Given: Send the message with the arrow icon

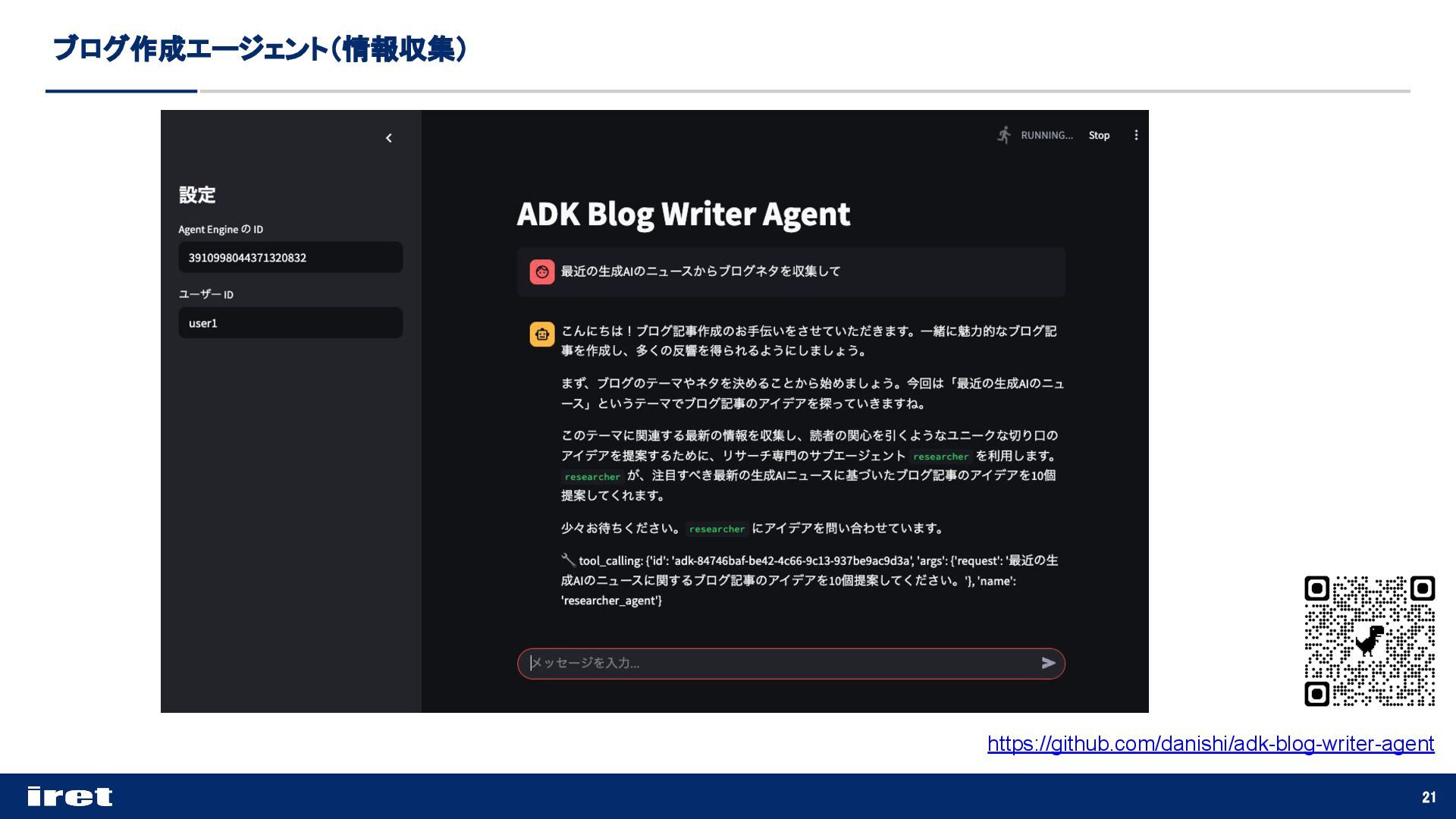Looking at the screenshot, I should (1048, 664).
